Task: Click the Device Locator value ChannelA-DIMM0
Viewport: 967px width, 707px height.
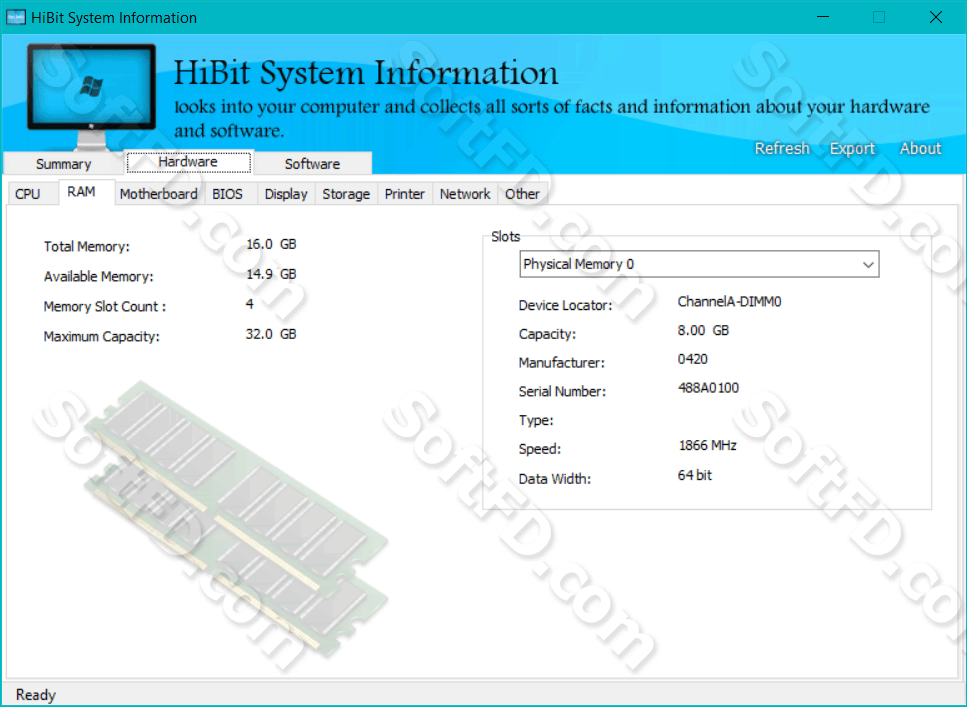Action: [x=730, y=302]
